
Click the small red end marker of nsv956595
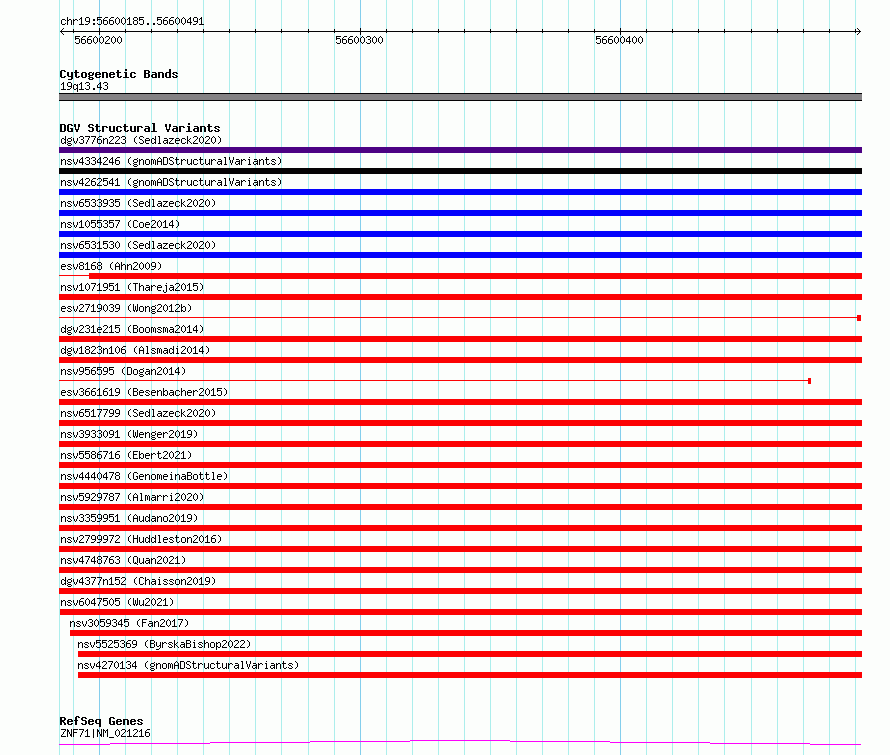809,381
